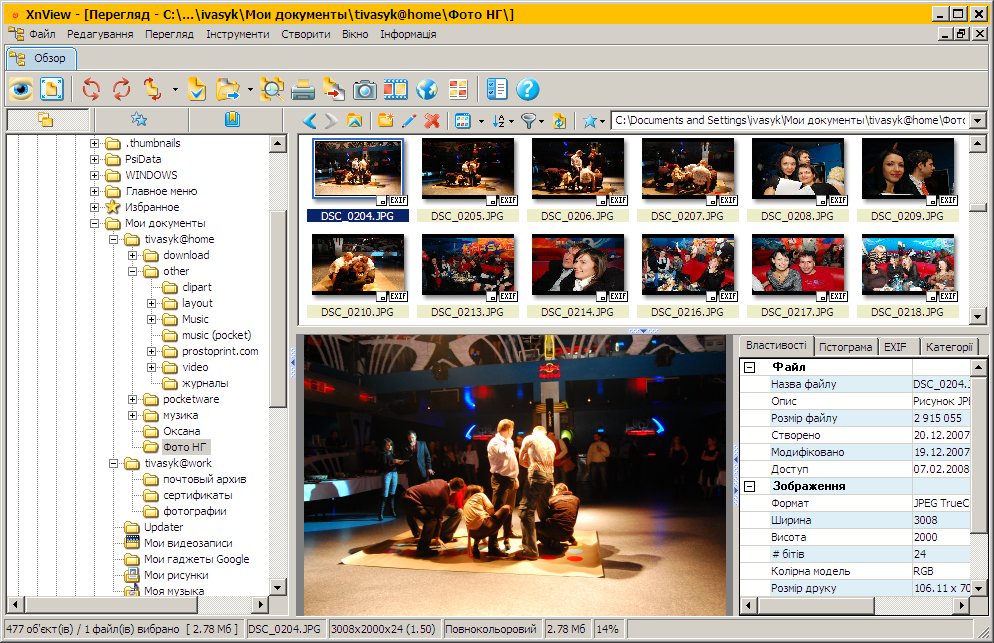The image size is (994, 643).
Task: Expand the prostoprint.com folder
Action: tap(152, 351)
